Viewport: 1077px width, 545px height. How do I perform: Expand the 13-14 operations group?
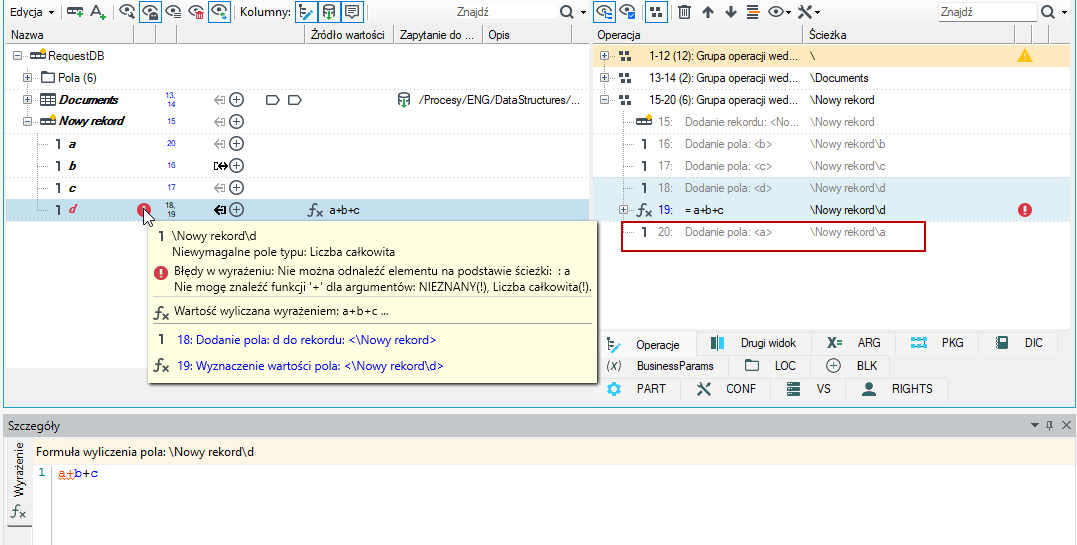coord(604,78)
